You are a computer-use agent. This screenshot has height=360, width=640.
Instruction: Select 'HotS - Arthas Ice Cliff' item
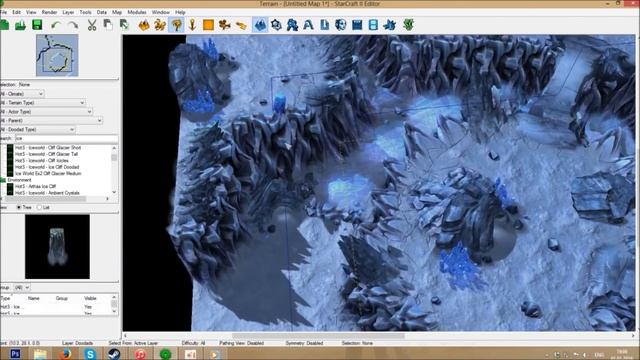35,187
